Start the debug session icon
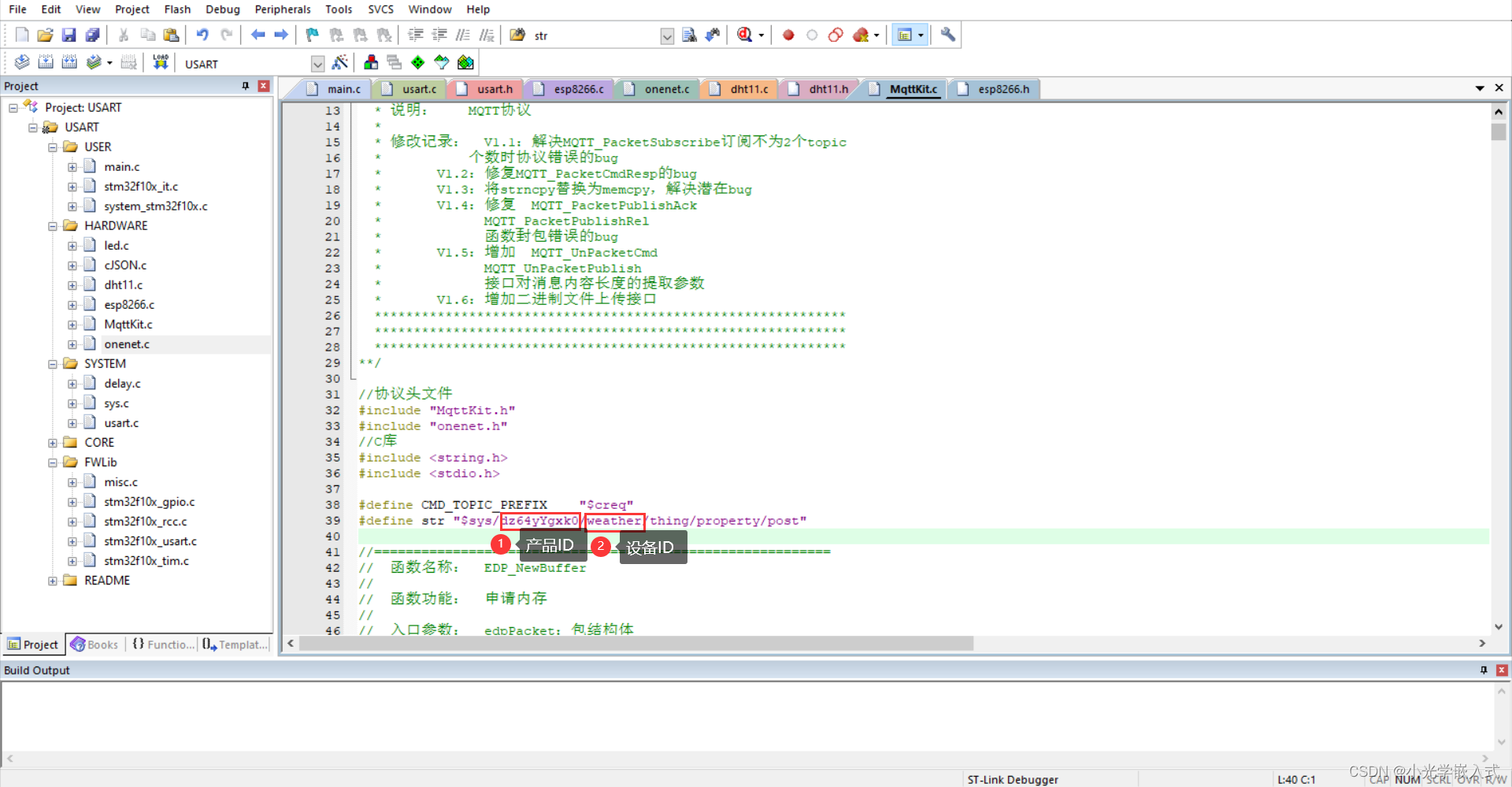 tap(744, 35)
